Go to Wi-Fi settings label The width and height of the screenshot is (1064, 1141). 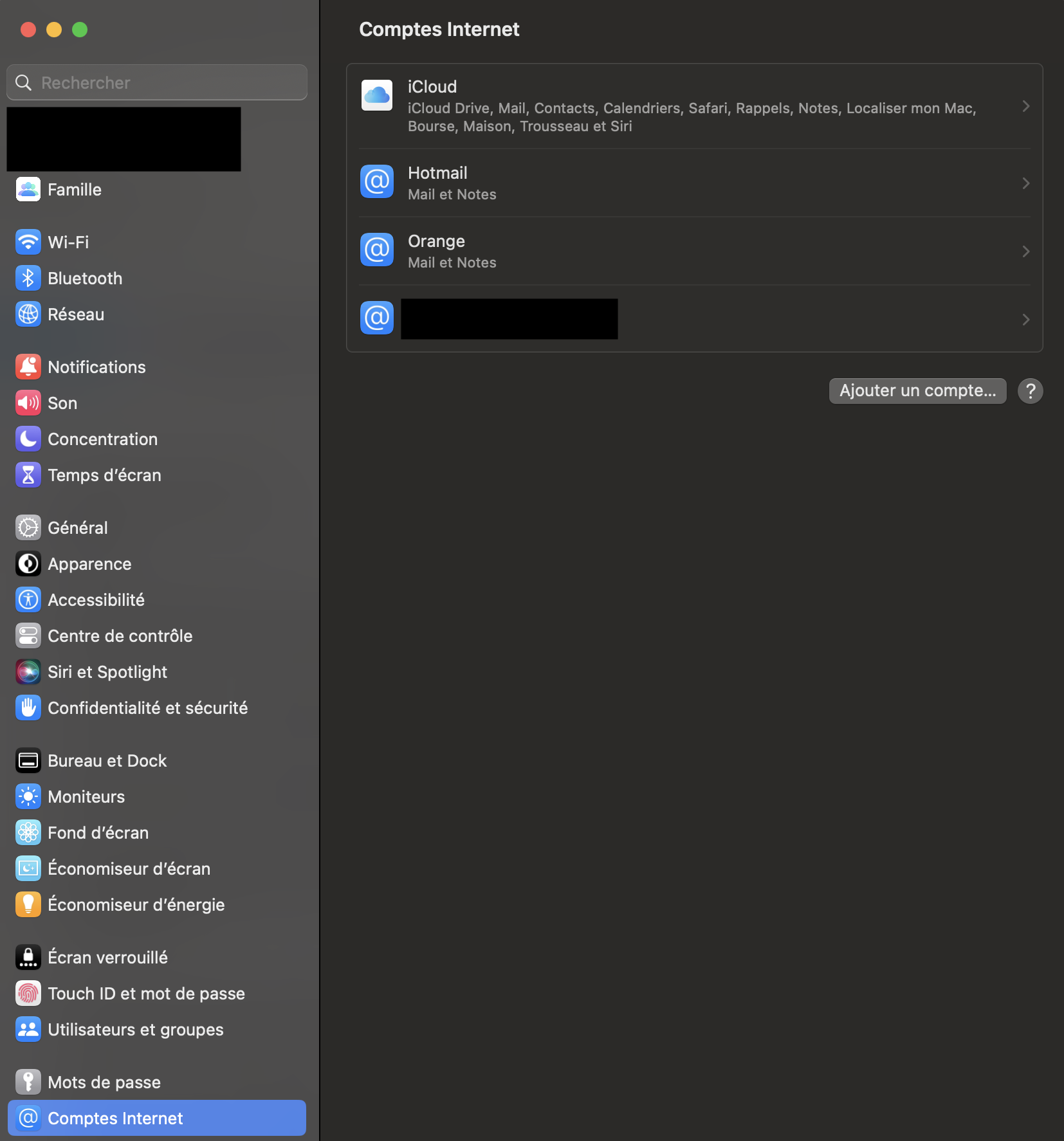point(69,242)
